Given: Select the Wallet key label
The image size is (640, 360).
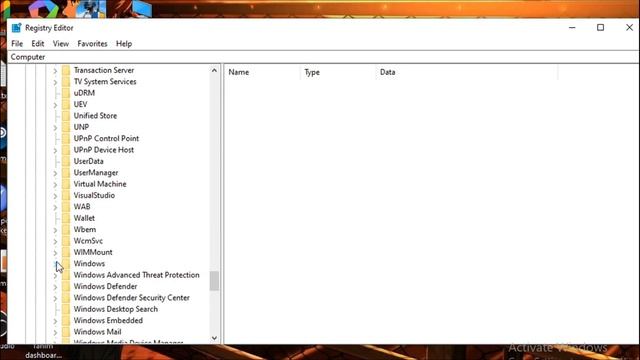Looking at the screenshot, I should (84, 218).
